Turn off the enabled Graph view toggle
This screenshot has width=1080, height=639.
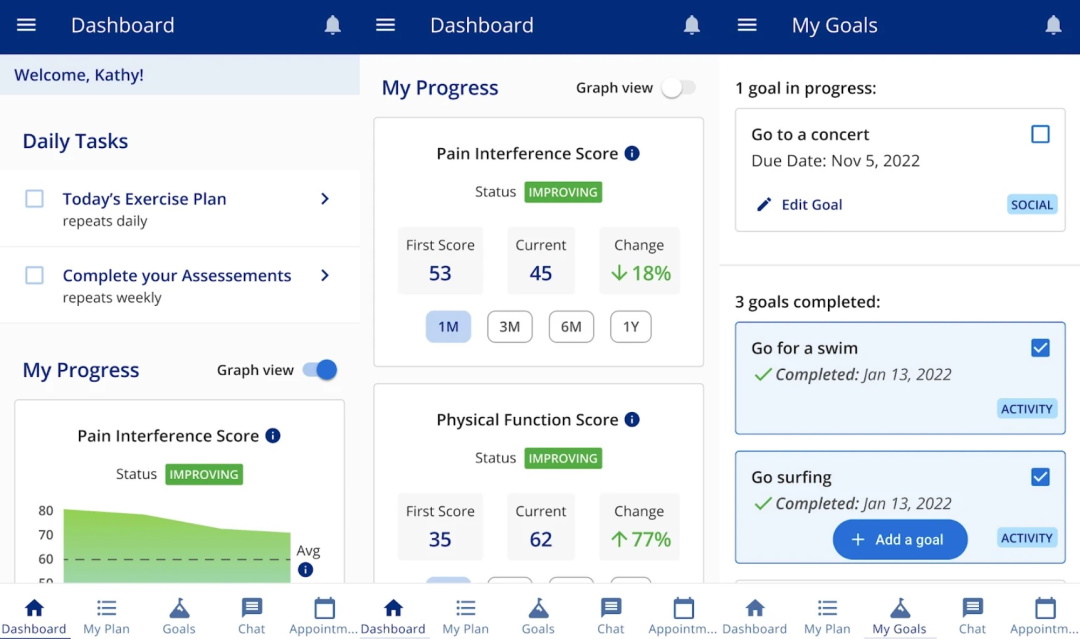(x=320, y=370)
